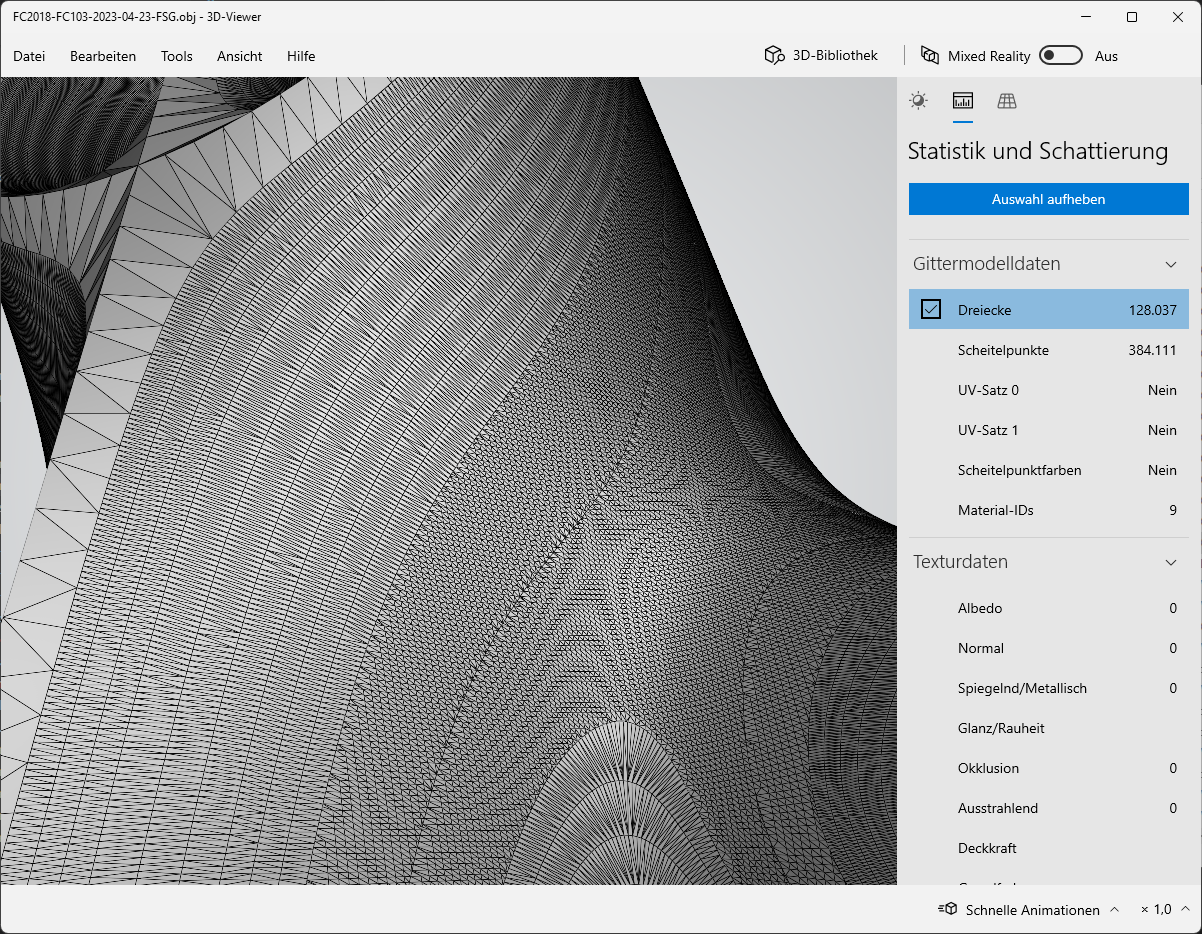Open the × 1,0 speed chevron

point(1184,909)
